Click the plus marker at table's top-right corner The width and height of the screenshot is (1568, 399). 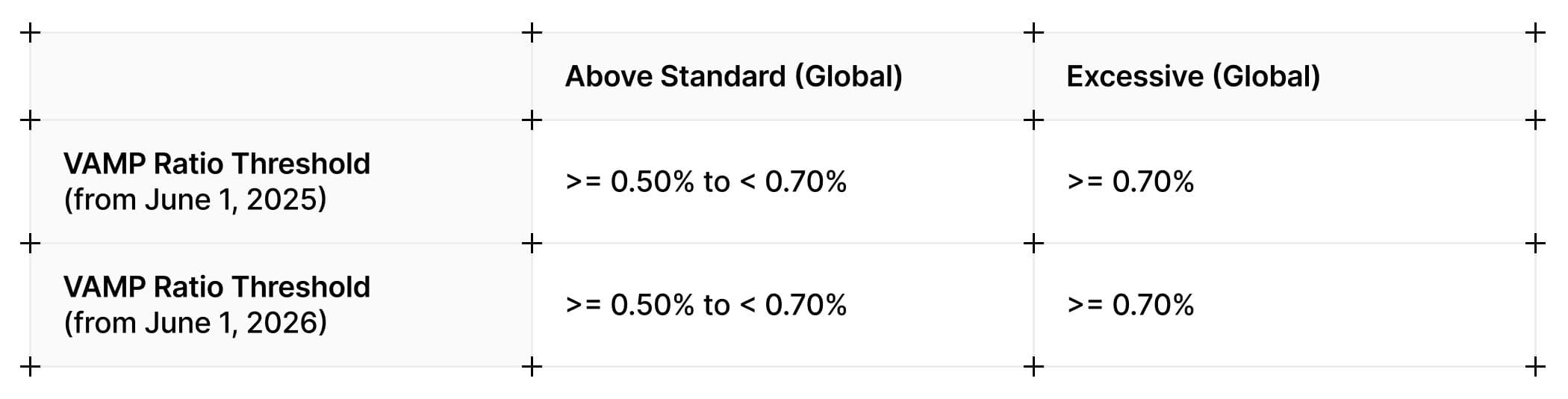[x=1535, y=33]
